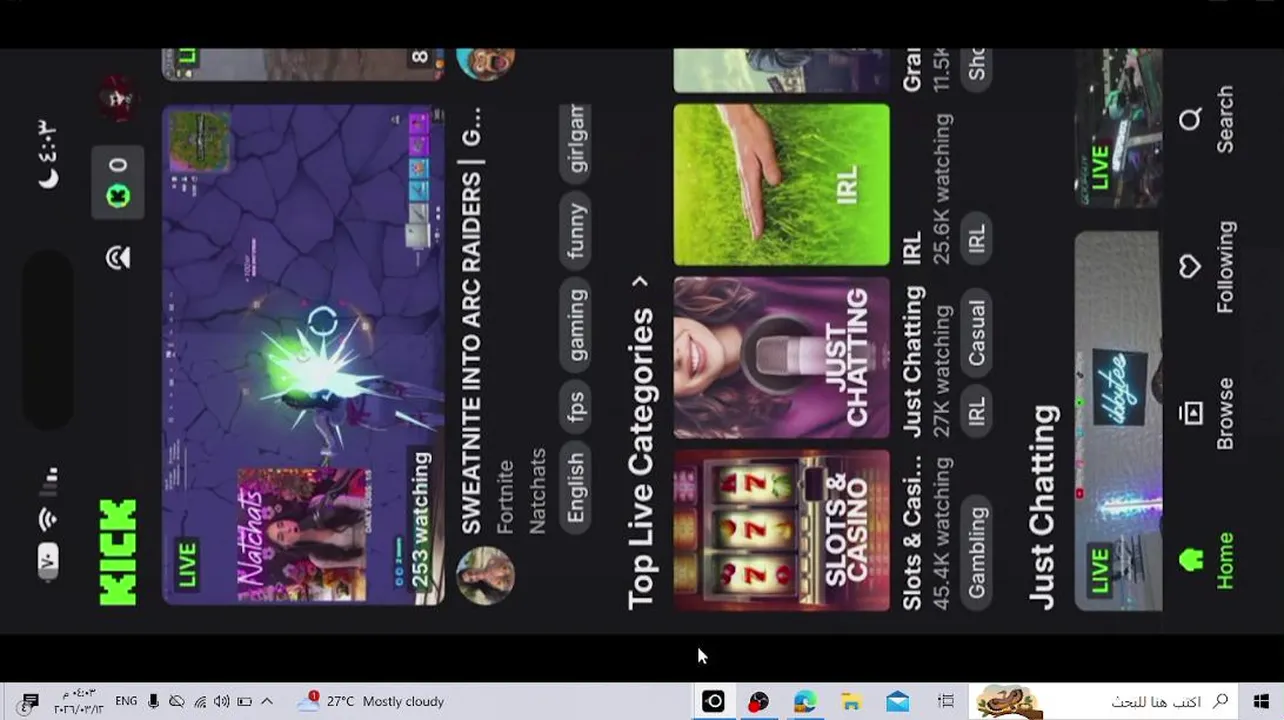
Task: Select the girlgam tag
Action: pyautogui.click(x=575, y=144)
